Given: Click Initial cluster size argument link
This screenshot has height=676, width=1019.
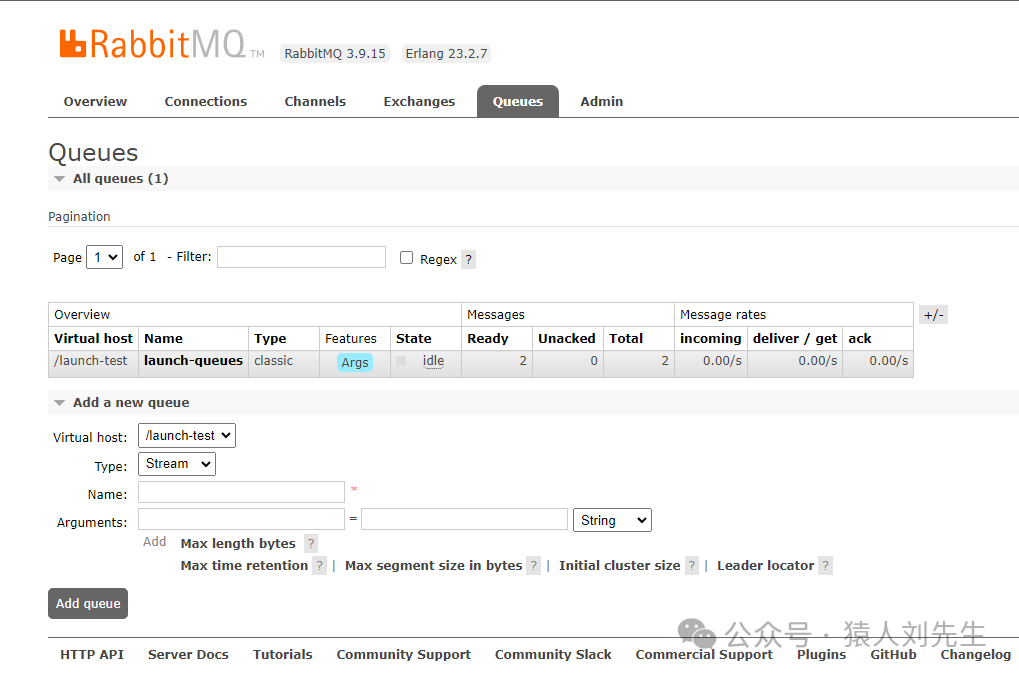Looking at the screenshot, I should click(619, 566).
